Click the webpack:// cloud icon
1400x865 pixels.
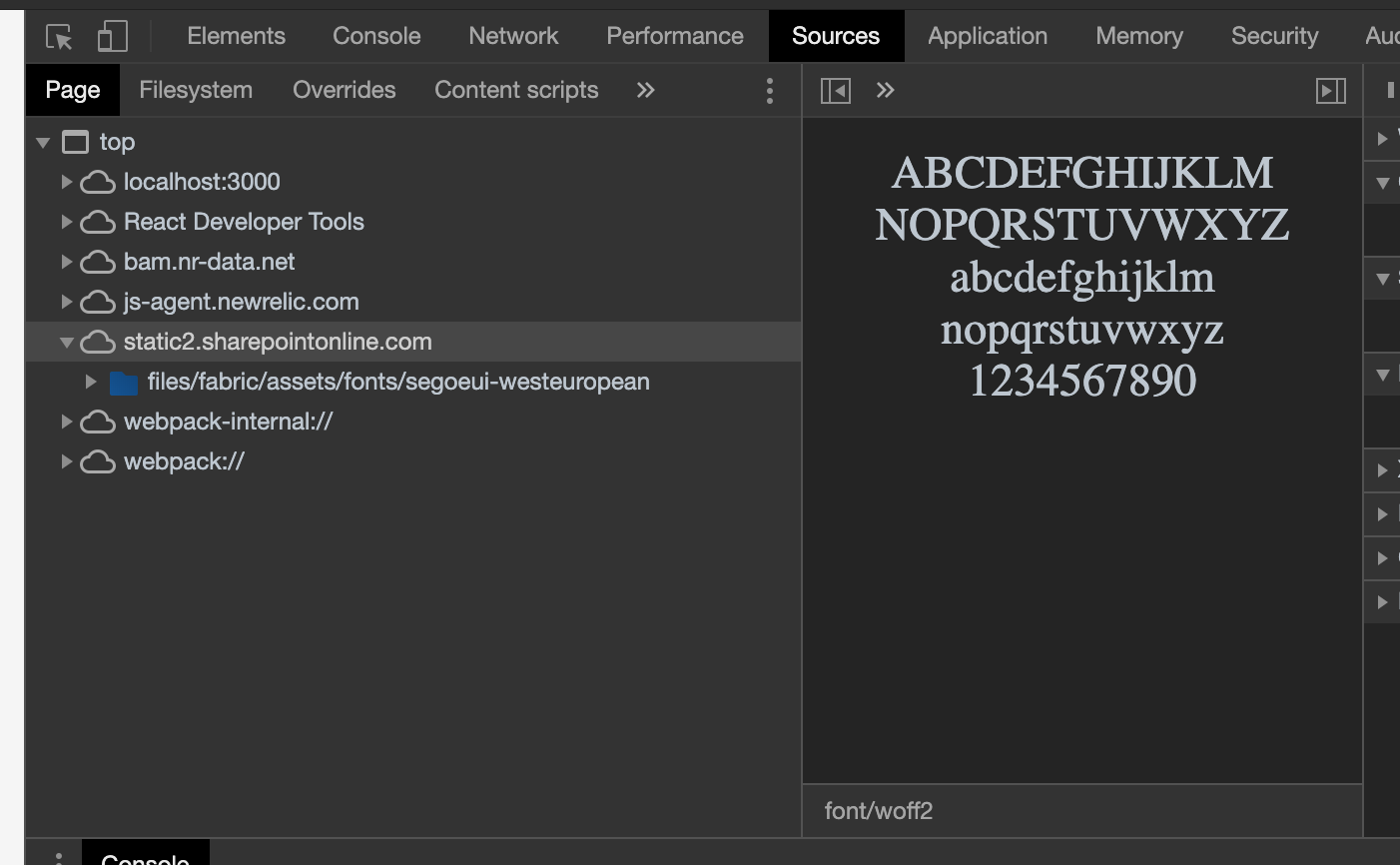click(98, 462)
